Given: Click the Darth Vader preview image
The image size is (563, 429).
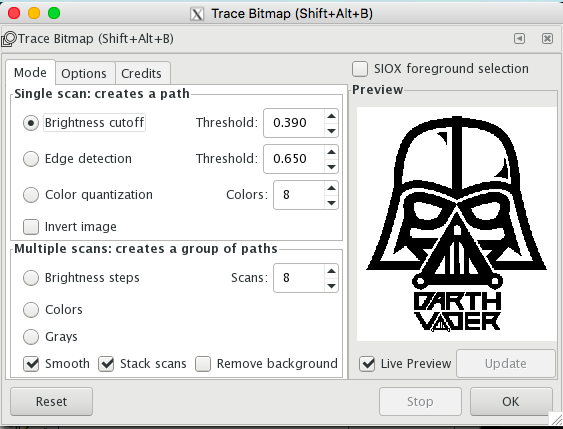Looking at the screenshot, I should point(456,224).
